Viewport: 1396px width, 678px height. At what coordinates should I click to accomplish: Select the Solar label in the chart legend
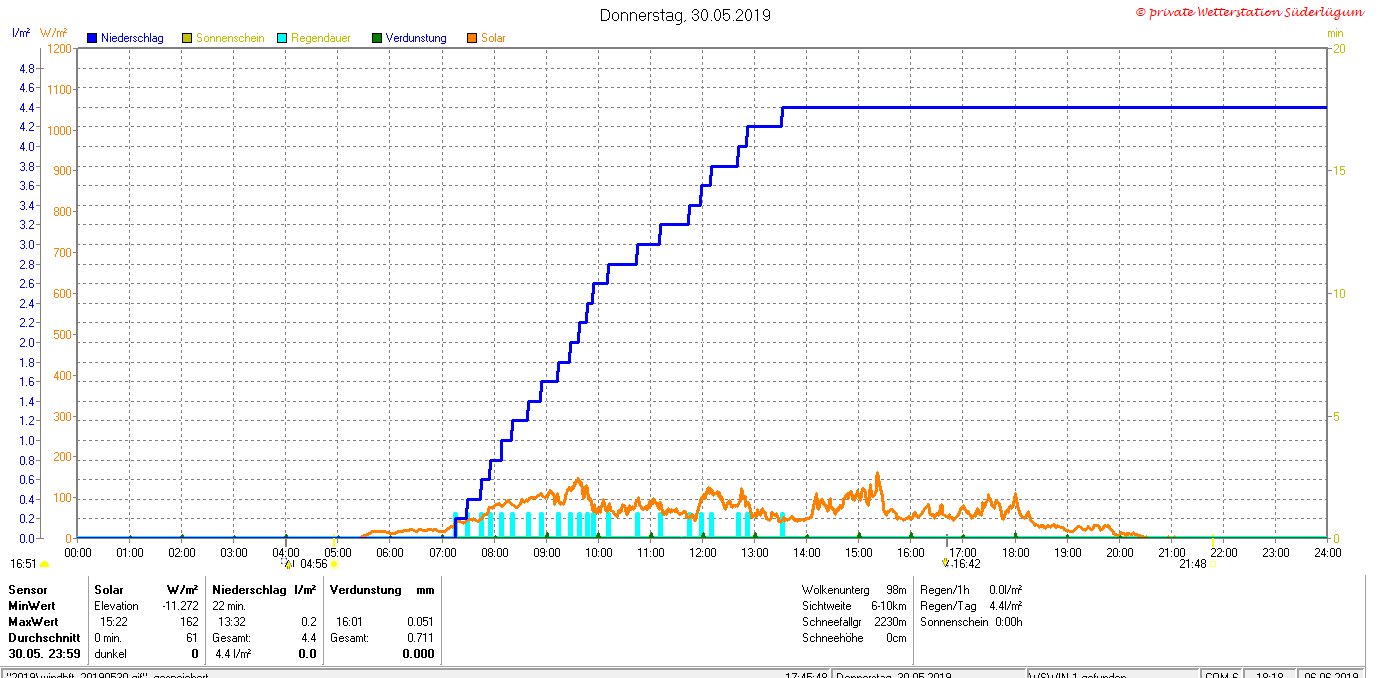click(x=493, y=38)
